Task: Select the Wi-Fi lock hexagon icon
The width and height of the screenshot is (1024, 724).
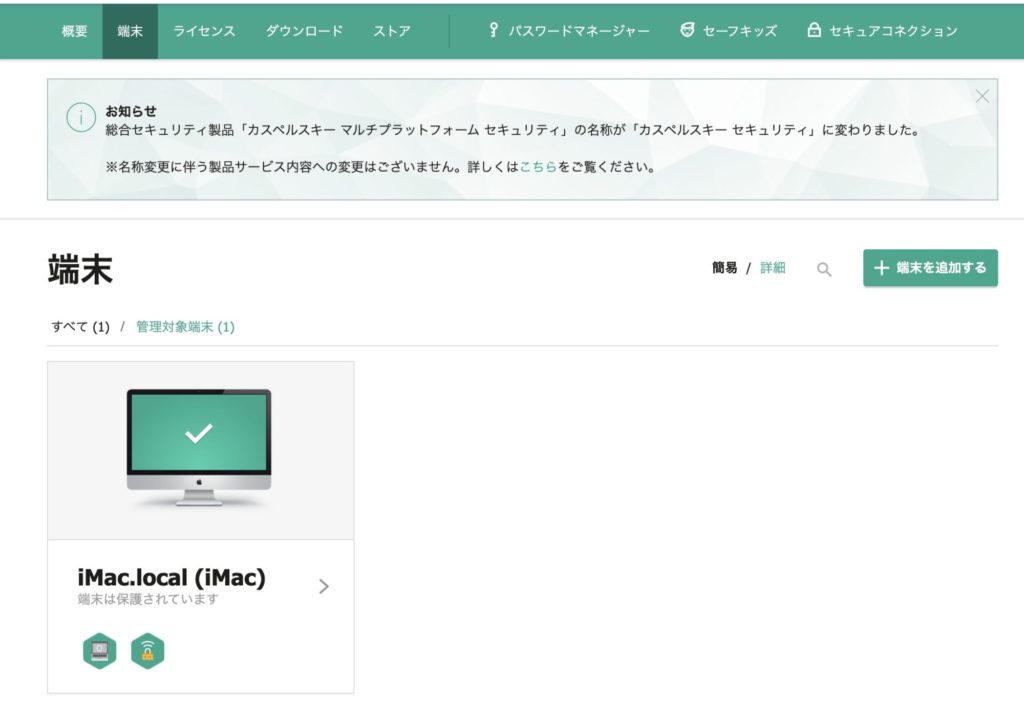Action: pos(148,651)
